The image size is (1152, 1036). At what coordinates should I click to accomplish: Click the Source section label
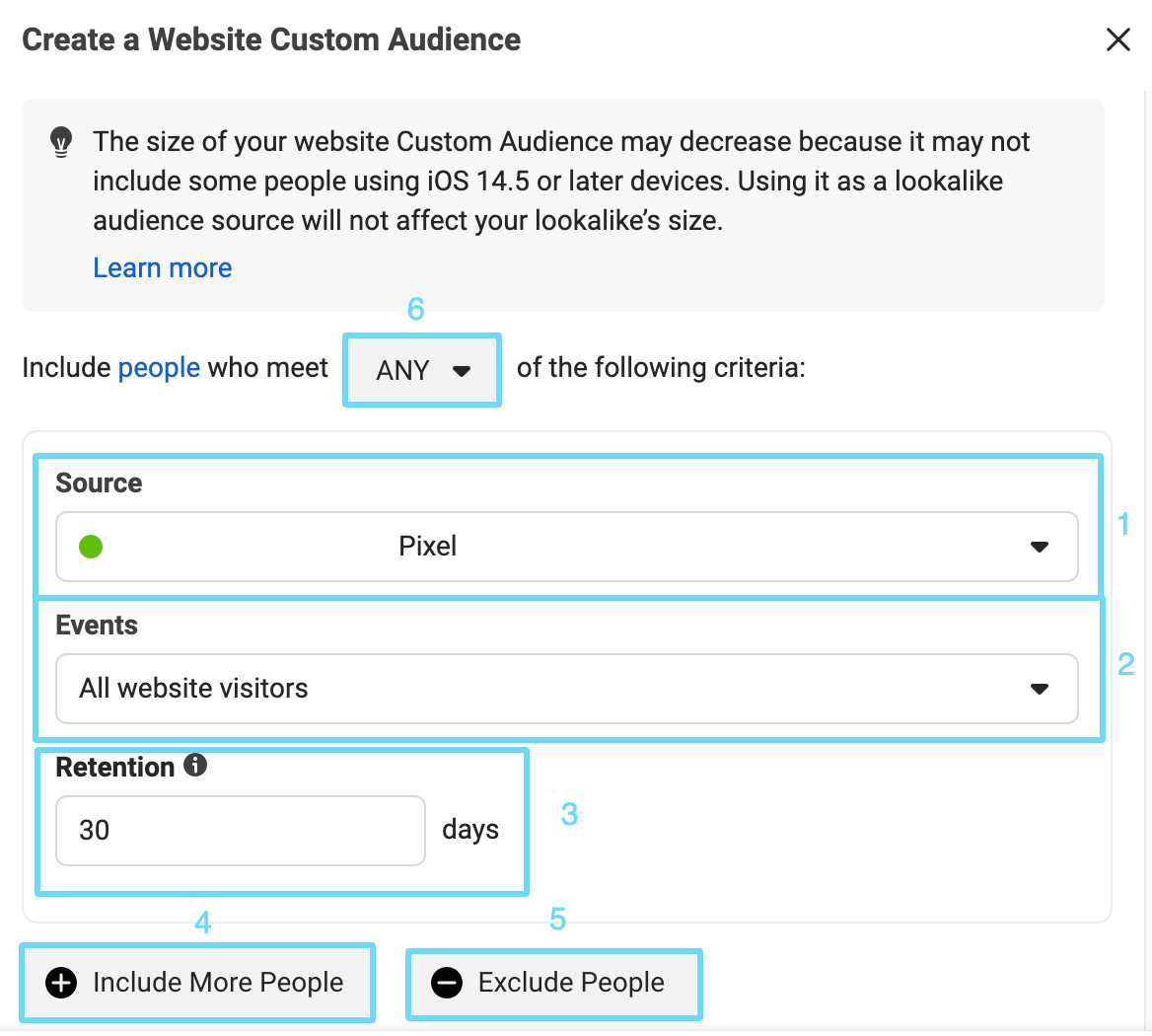pos(99,482)
